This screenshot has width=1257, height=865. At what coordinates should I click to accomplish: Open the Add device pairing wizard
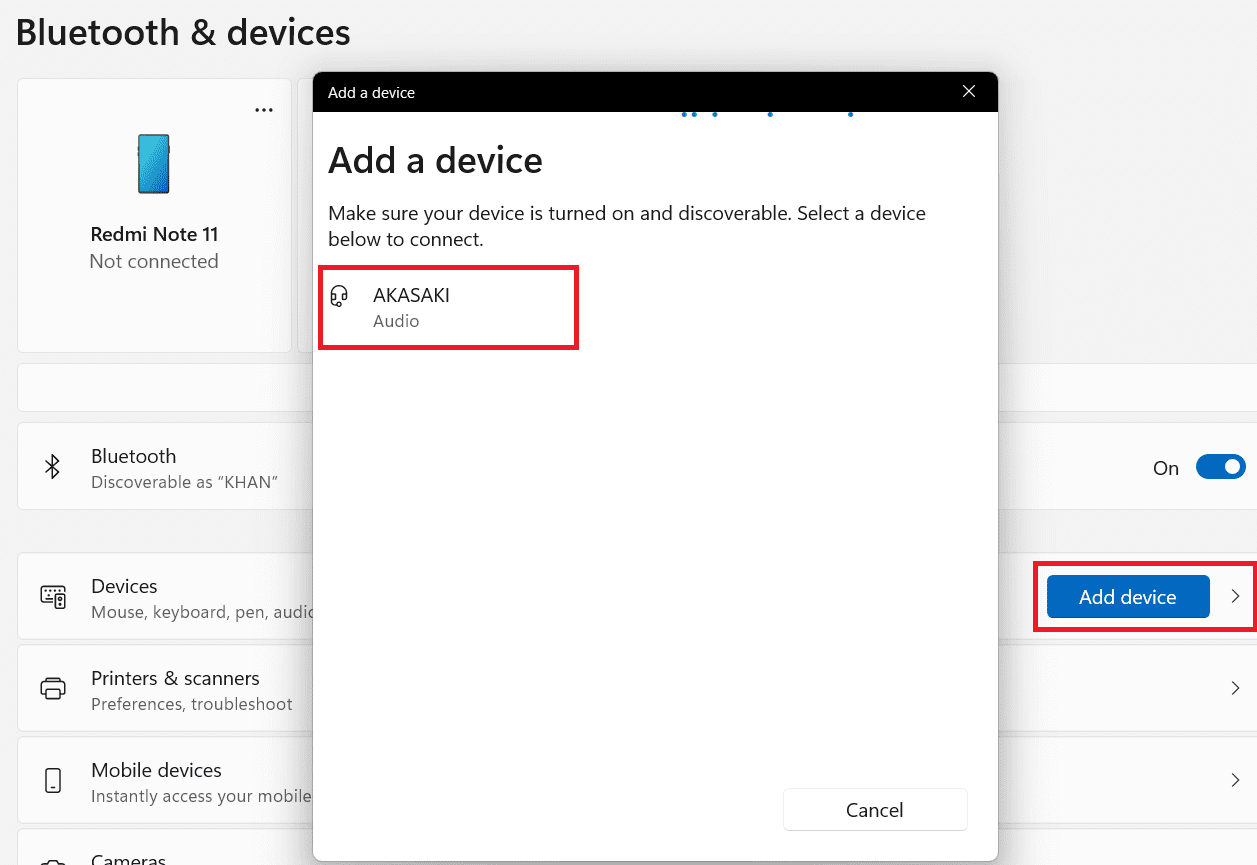(1127, 597)
